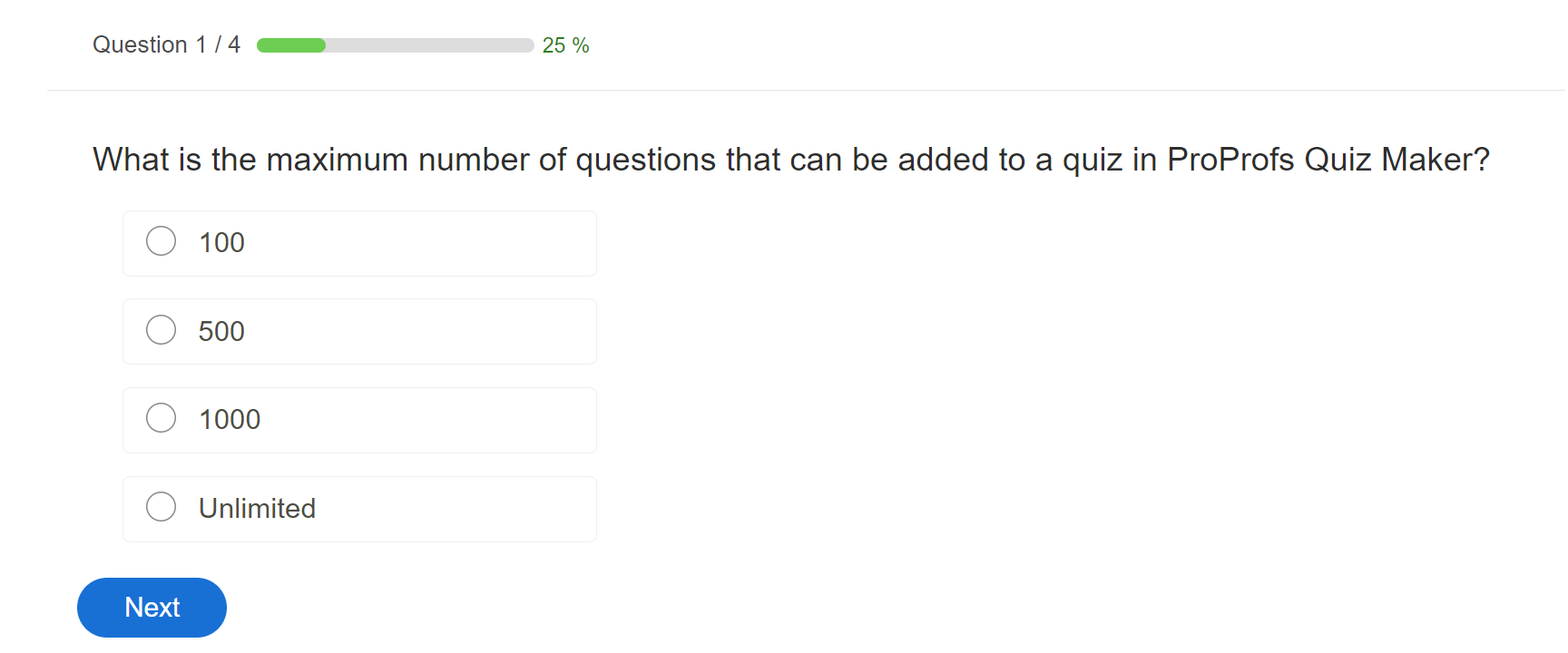Select the Unlimited radio button

pyautogui.click(x=162, y=507)
